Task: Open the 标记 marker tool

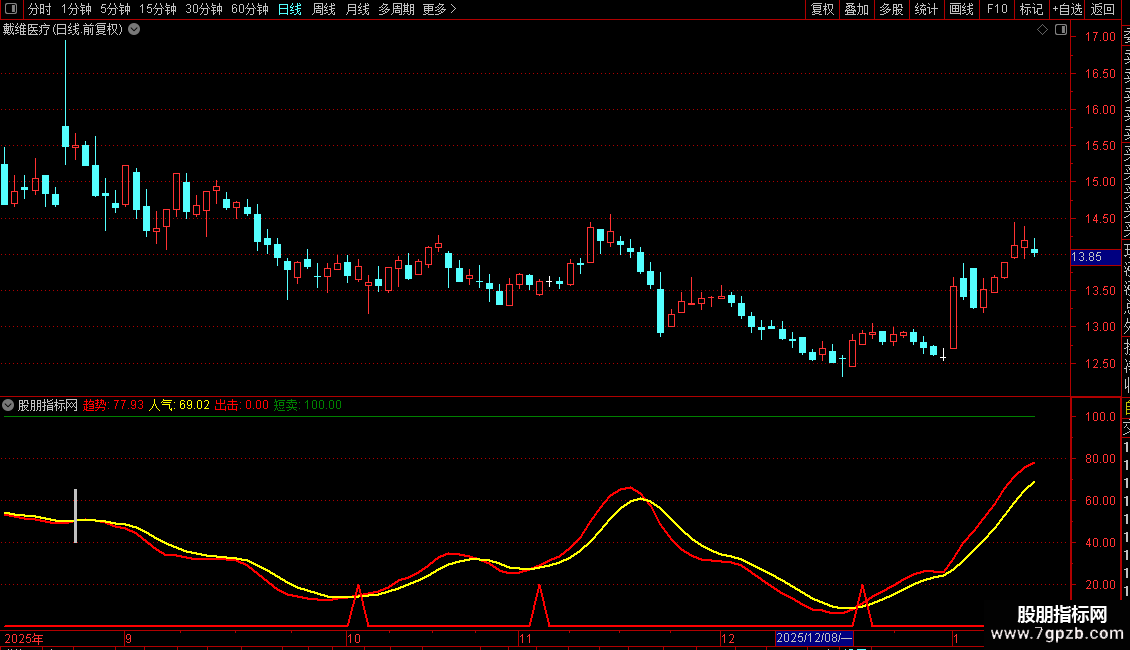Action: (x=1030, y=9)
